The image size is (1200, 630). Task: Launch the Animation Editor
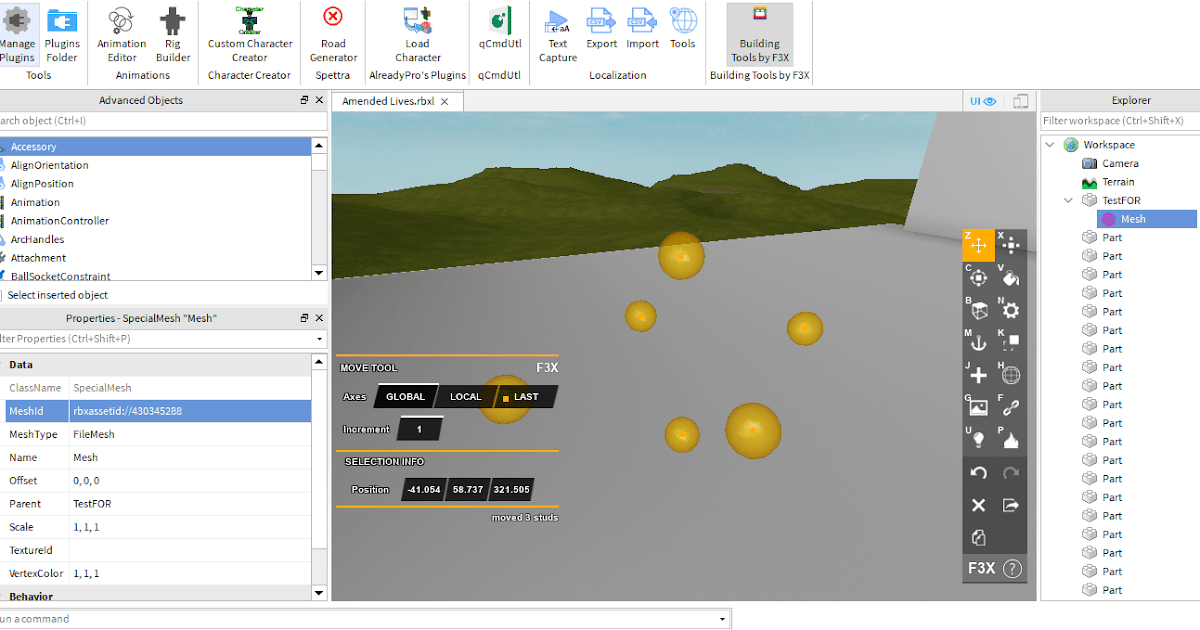(x=121, y=35)
